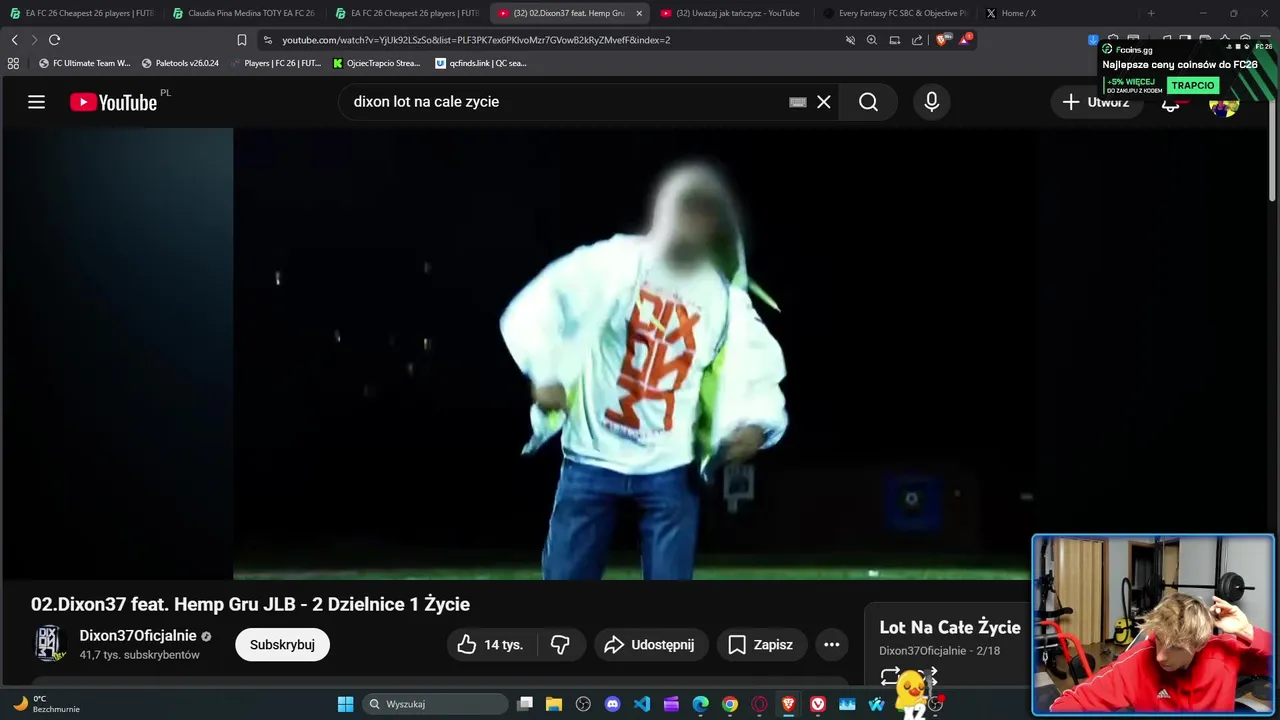Open the weather widget 0°C Bezchmurnie
Image resolution: width=1280 pixels, height=720 pixels.
tap(46, 704)
